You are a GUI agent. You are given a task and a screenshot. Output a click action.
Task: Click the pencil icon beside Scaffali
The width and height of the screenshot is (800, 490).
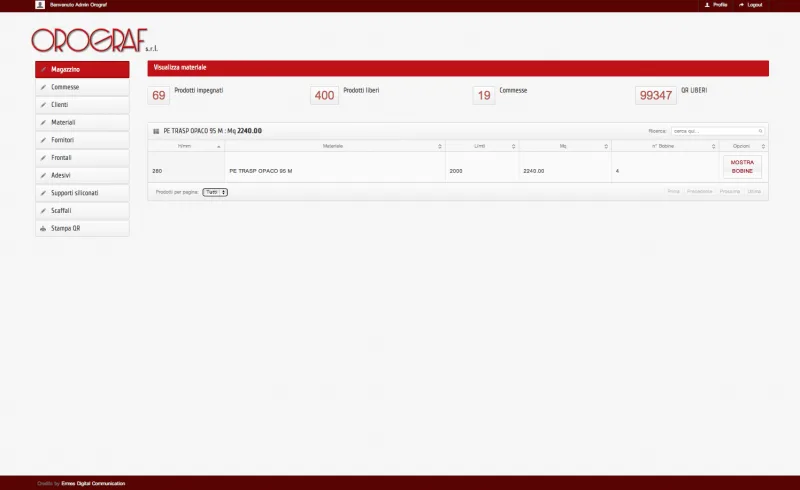point(43,211)
